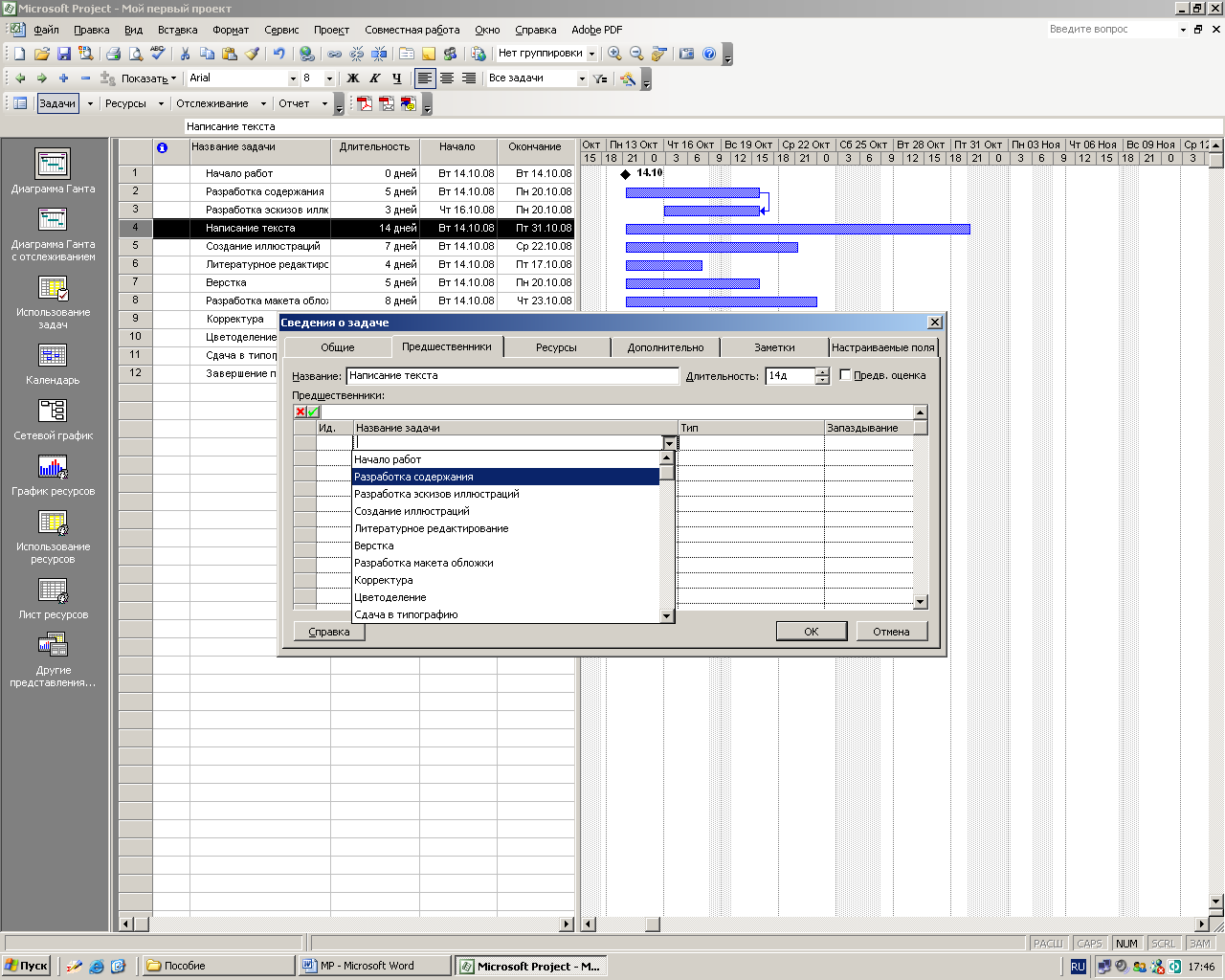Unlink tasks with broken chain icon
The width and height of the screenshot is (1225, 980).
click(x=357, y=55)
